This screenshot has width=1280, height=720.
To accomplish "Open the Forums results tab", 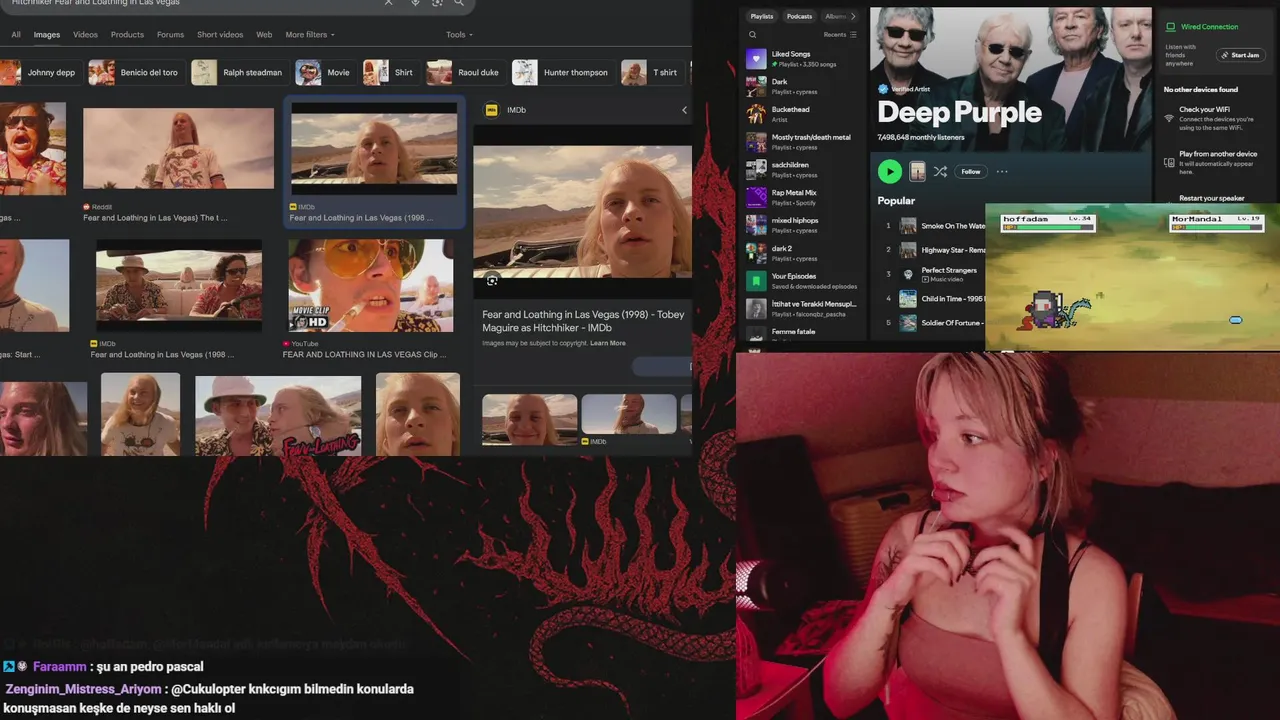I will [x=170, y=35].
